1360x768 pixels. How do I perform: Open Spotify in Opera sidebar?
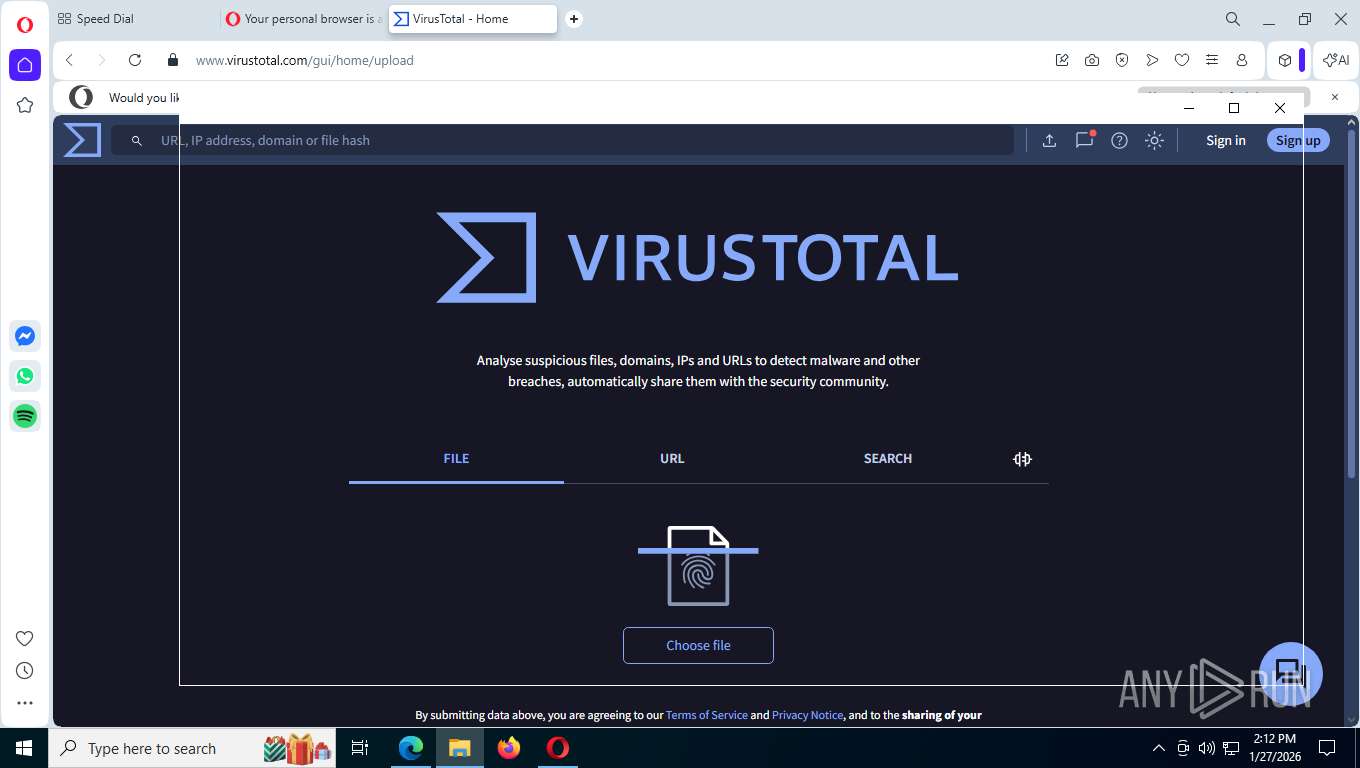(25, 416)
